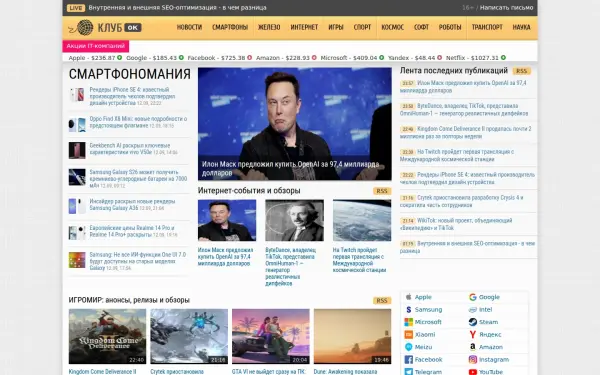Open the ТРАНСПОРТ menu section

coord(487,28)
